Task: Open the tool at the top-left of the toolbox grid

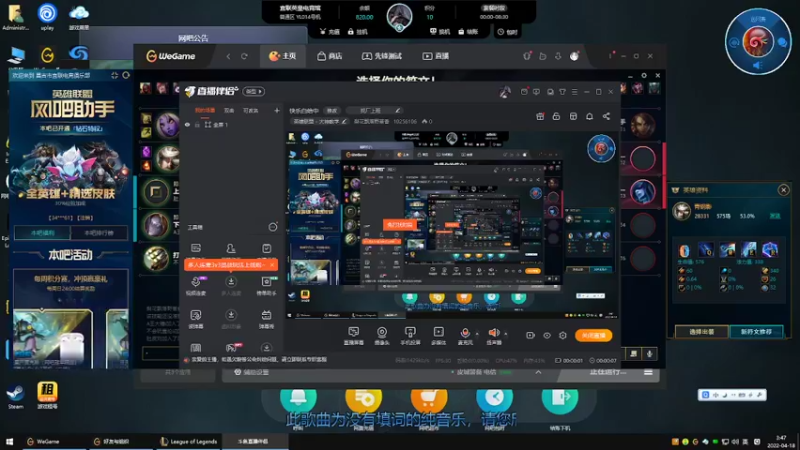Action: tap(196, 249)
